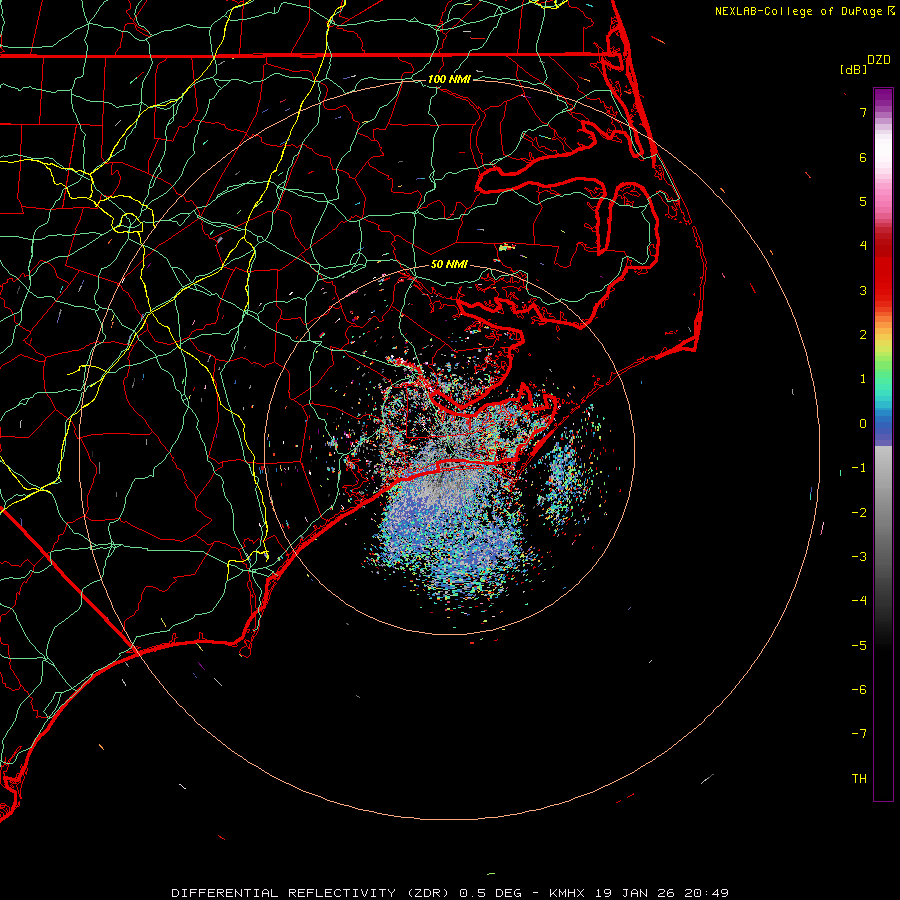Click the 1 value on the color scale
Viewport: 900px width, 900px height.
[x=863, y=379]
